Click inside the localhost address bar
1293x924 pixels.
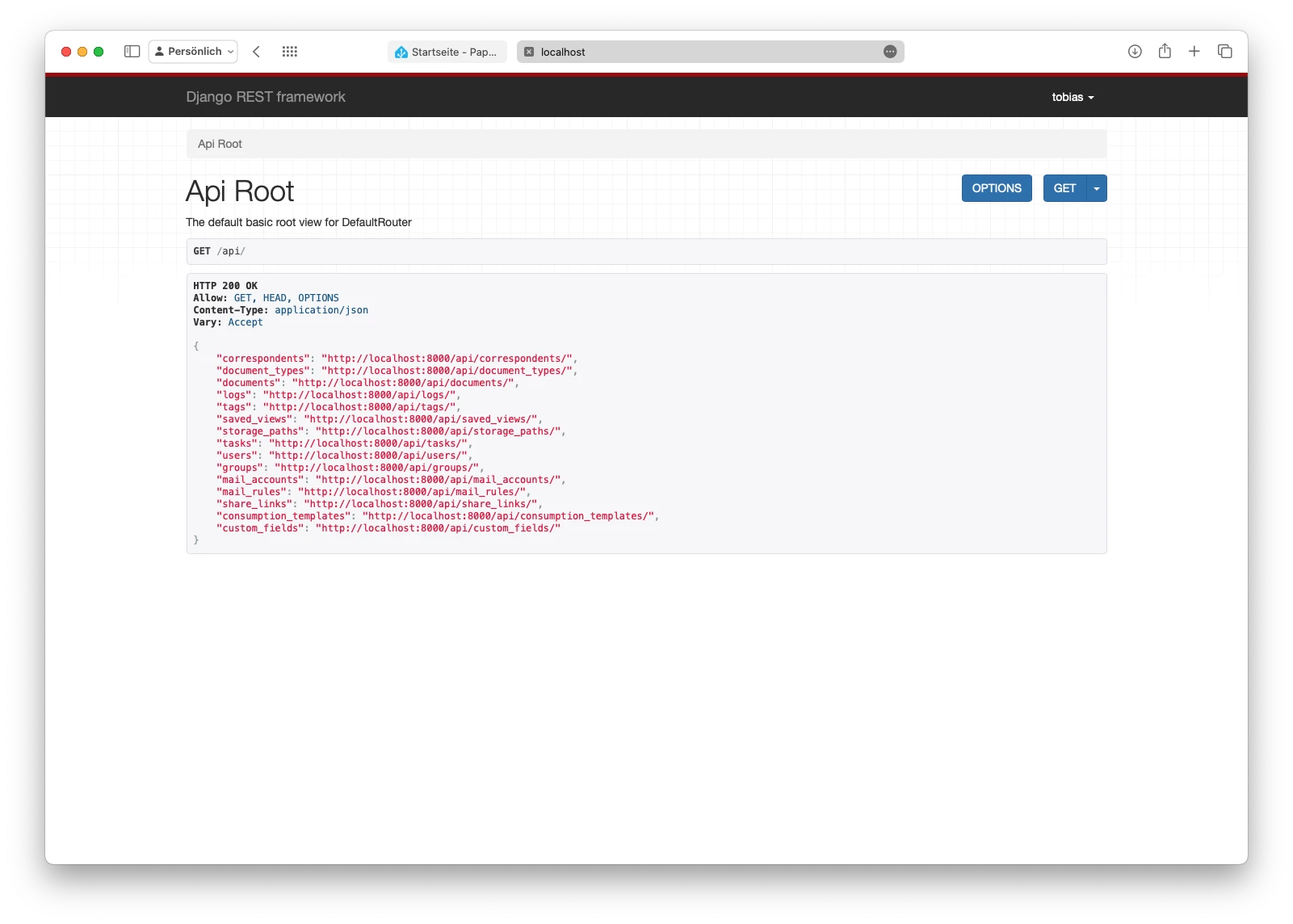click(x=711, y=52)
